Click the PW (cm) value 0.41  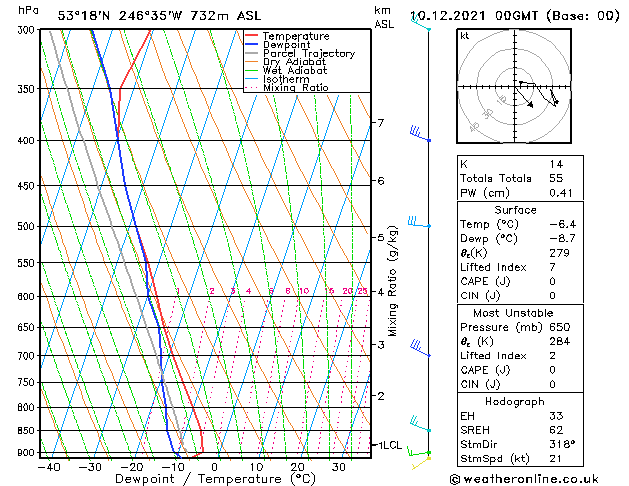(x=561, y=193)
